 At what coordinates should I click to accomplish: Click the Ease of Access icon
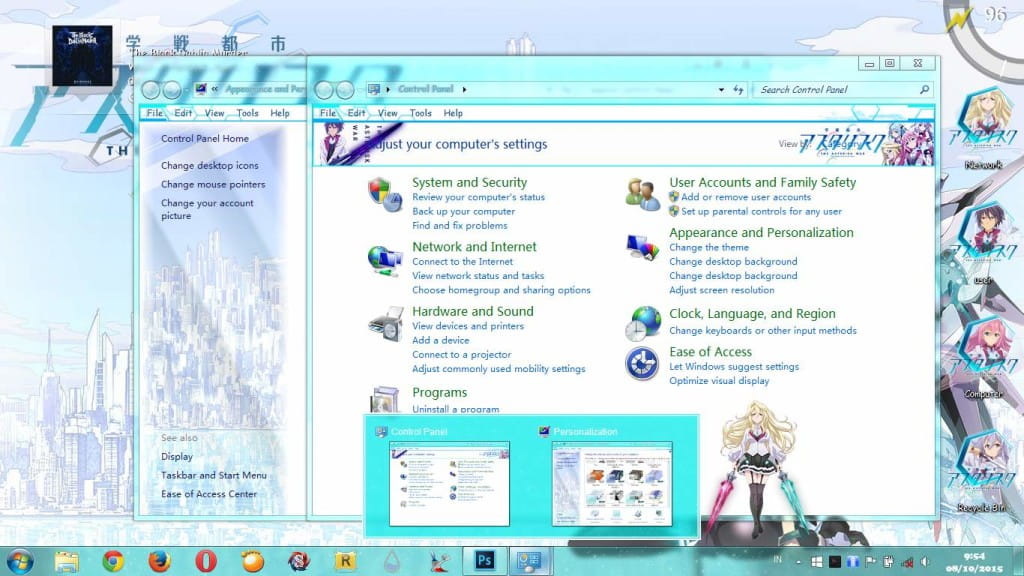tap(642, 363)
